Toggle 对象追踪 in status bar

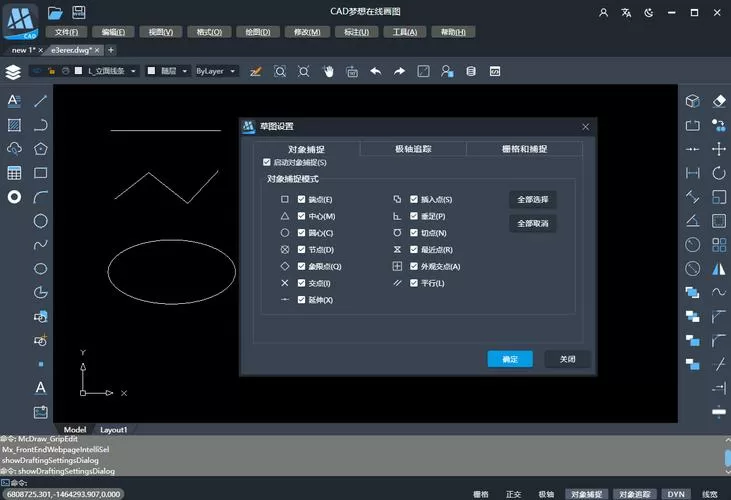pyautogui.click(x=634, y=494)
